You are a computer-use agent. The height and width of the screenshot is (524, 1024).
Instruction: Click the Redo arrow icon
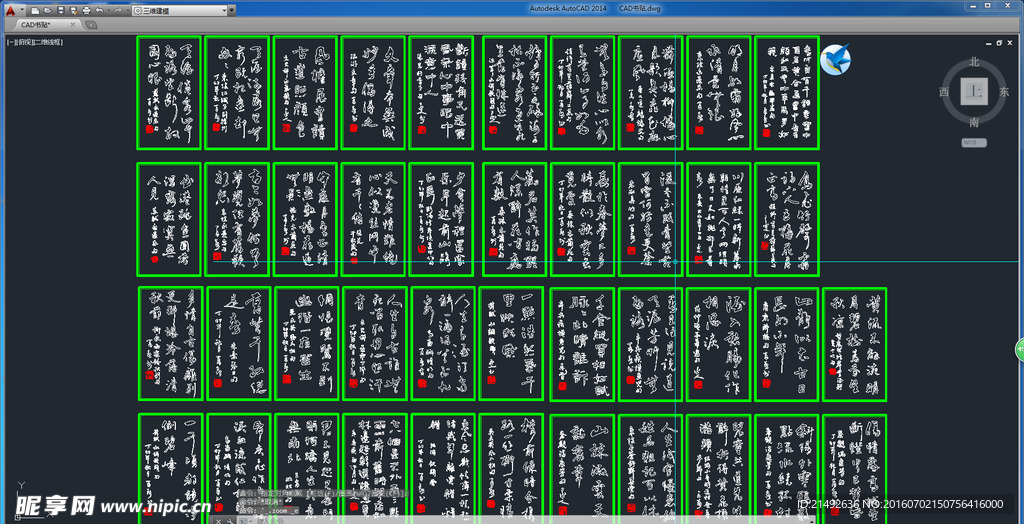tap(116, 10)
